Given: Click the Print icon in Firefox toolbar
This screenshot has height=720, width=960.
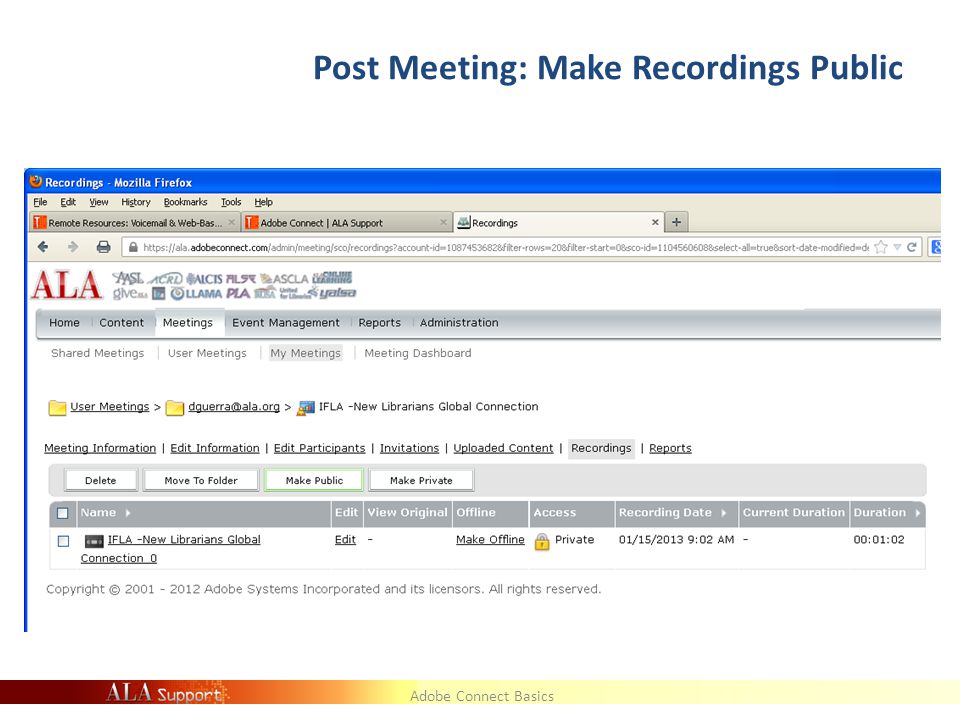Looking at the screenshot, I should coord(103,247).
